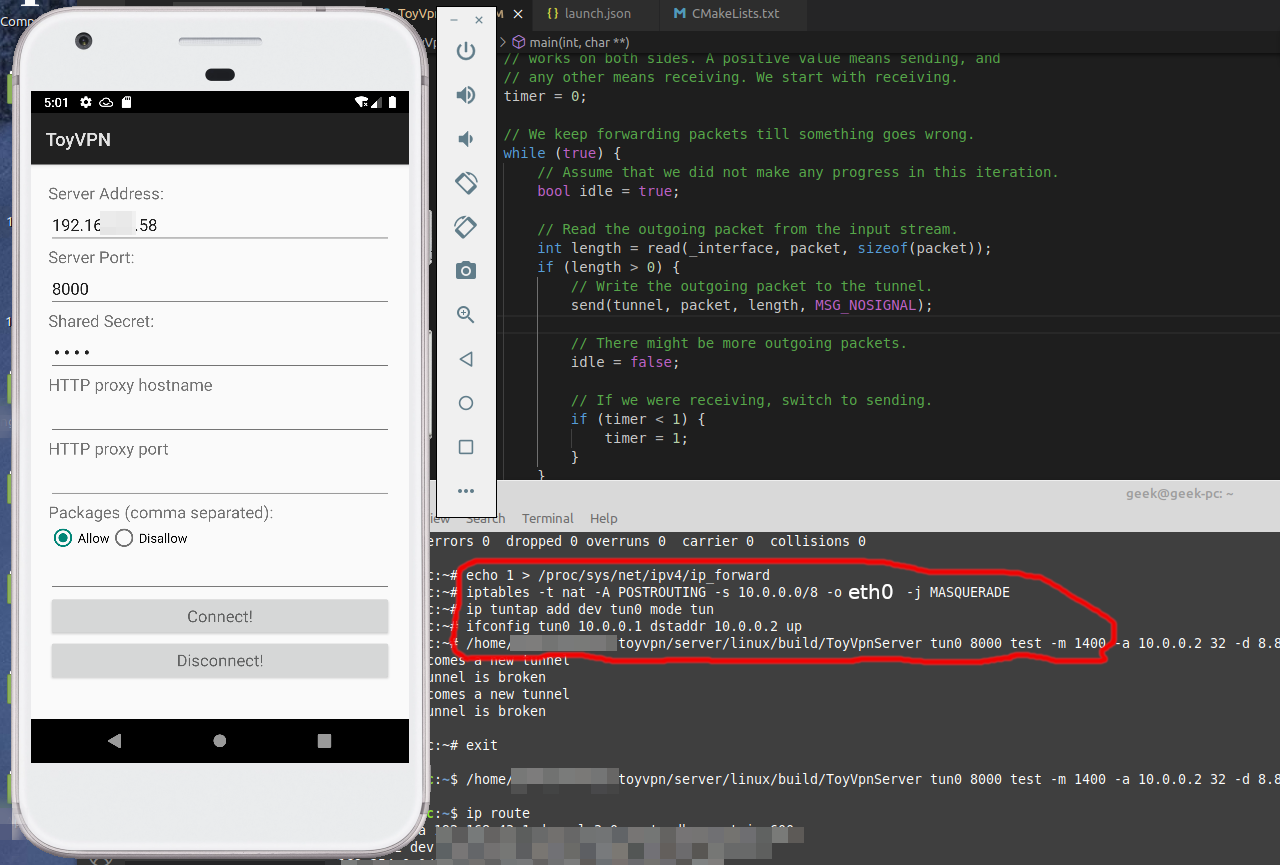This screenshot has width=1280, height=865.
Task: Take a screenshot with the camera icon
Action: pos(465,270)
